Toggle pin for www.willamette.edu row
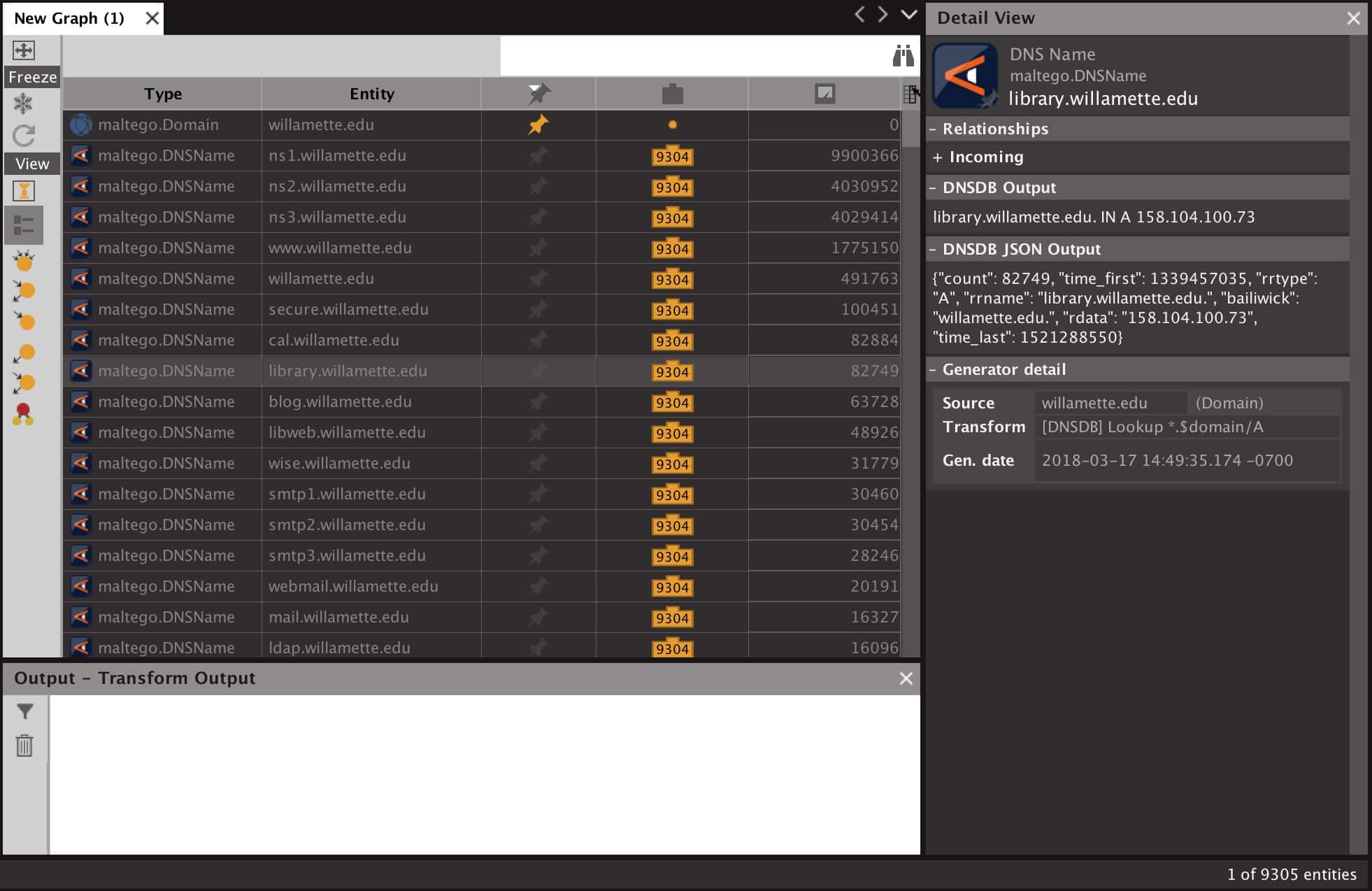 click(538, 248)
